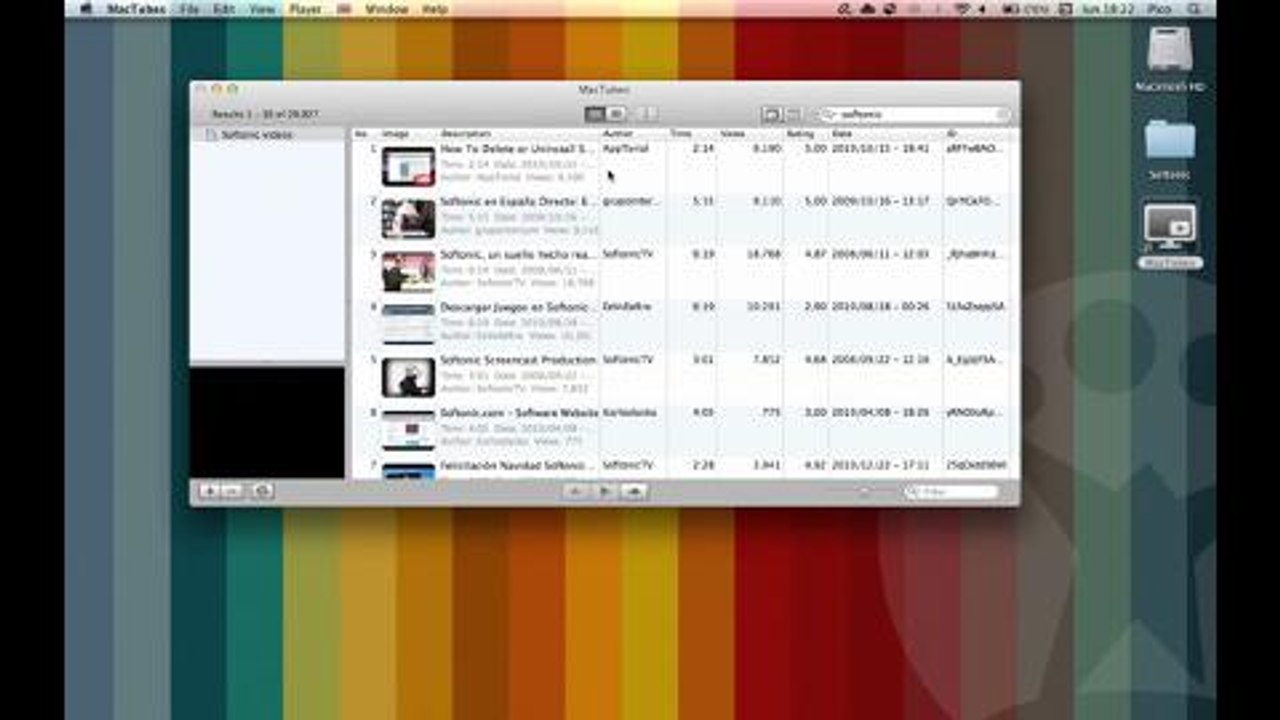Select the MacTubes desktop icon

(x=1169, y=236)
